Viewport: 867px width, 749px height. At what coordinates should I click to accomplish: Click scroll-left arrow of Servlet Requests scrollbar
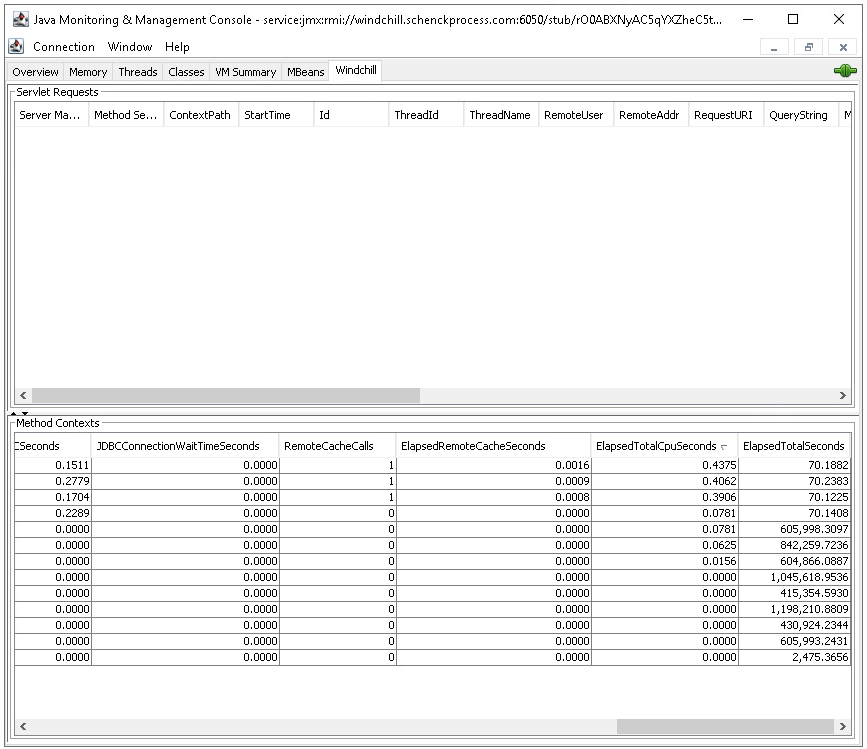22,395
